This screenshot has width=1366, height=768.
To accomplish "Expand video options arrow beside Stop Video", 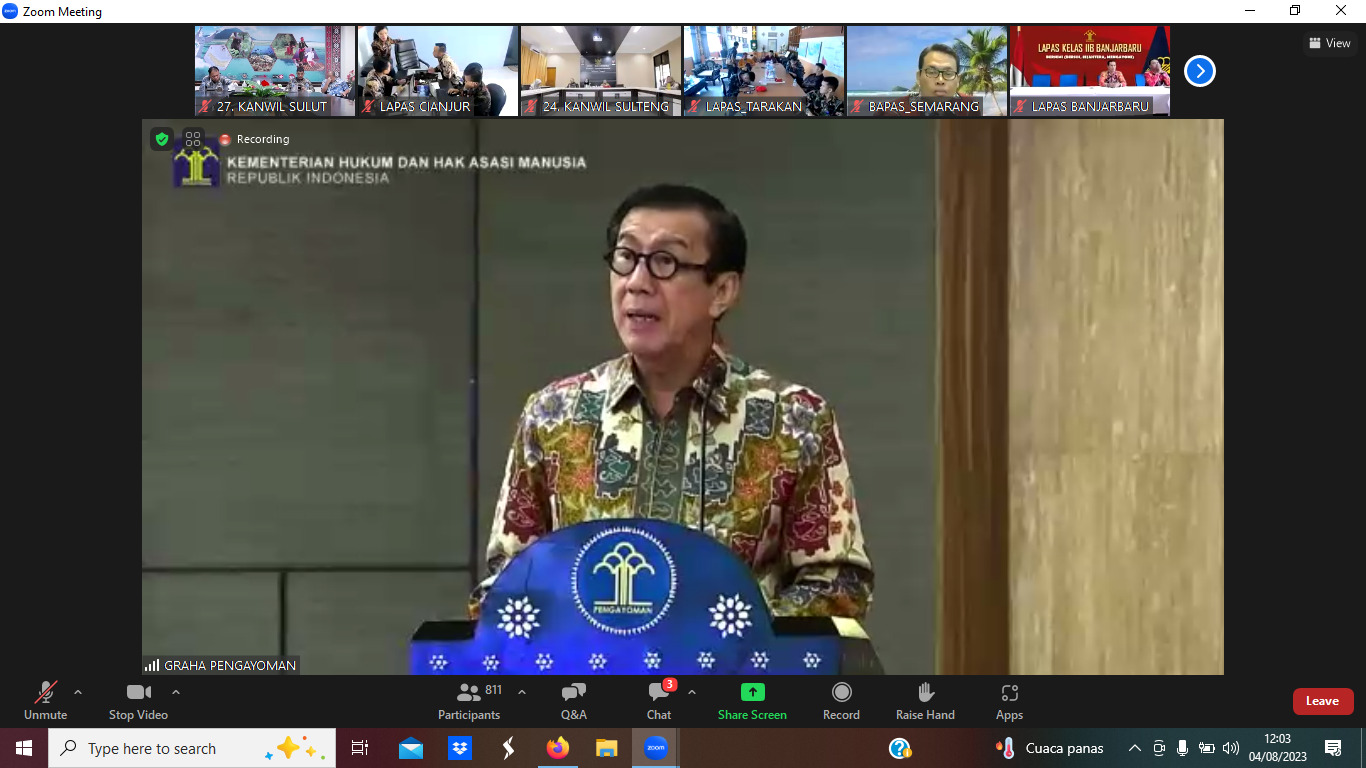I will point(176,692).
